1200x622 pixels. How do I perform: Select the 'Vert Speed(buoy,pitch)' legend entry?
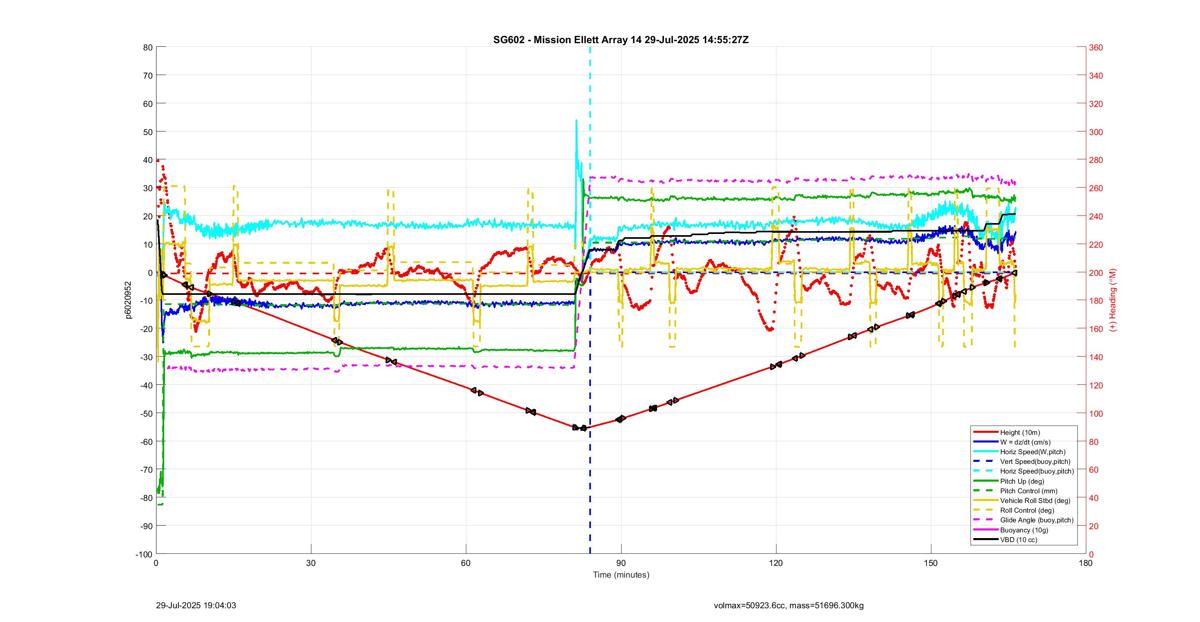[x=1022, y=461]
